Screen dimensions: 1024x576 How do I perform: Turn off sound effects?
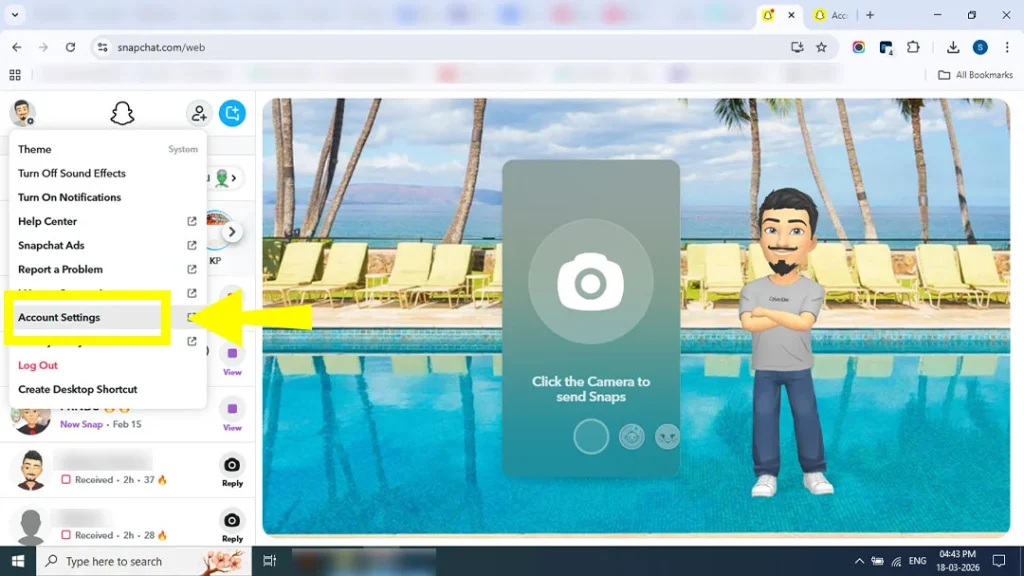(71, 173)
